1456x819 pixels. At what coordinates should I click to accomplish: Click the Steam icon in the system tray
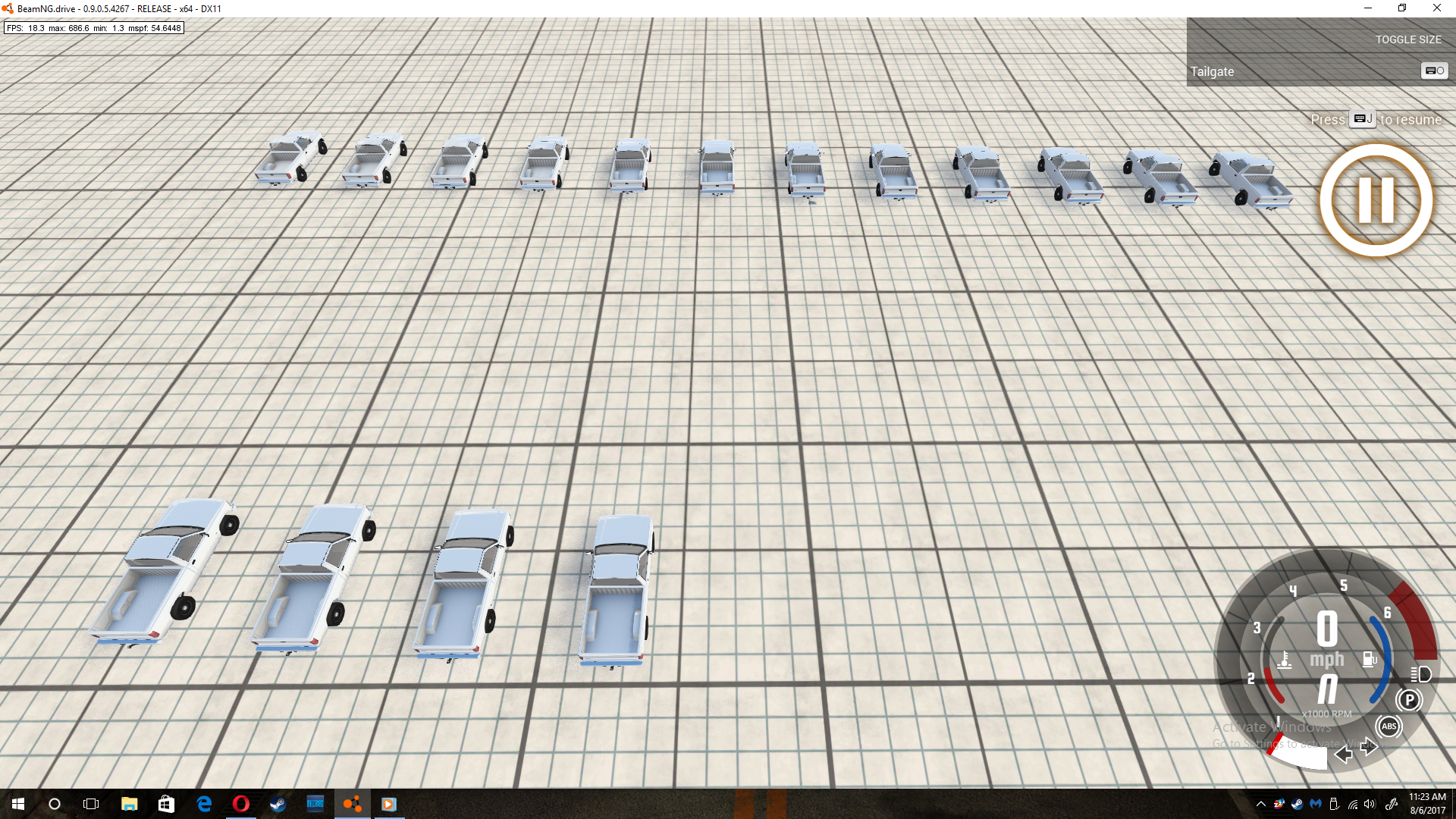(1298, 804)
